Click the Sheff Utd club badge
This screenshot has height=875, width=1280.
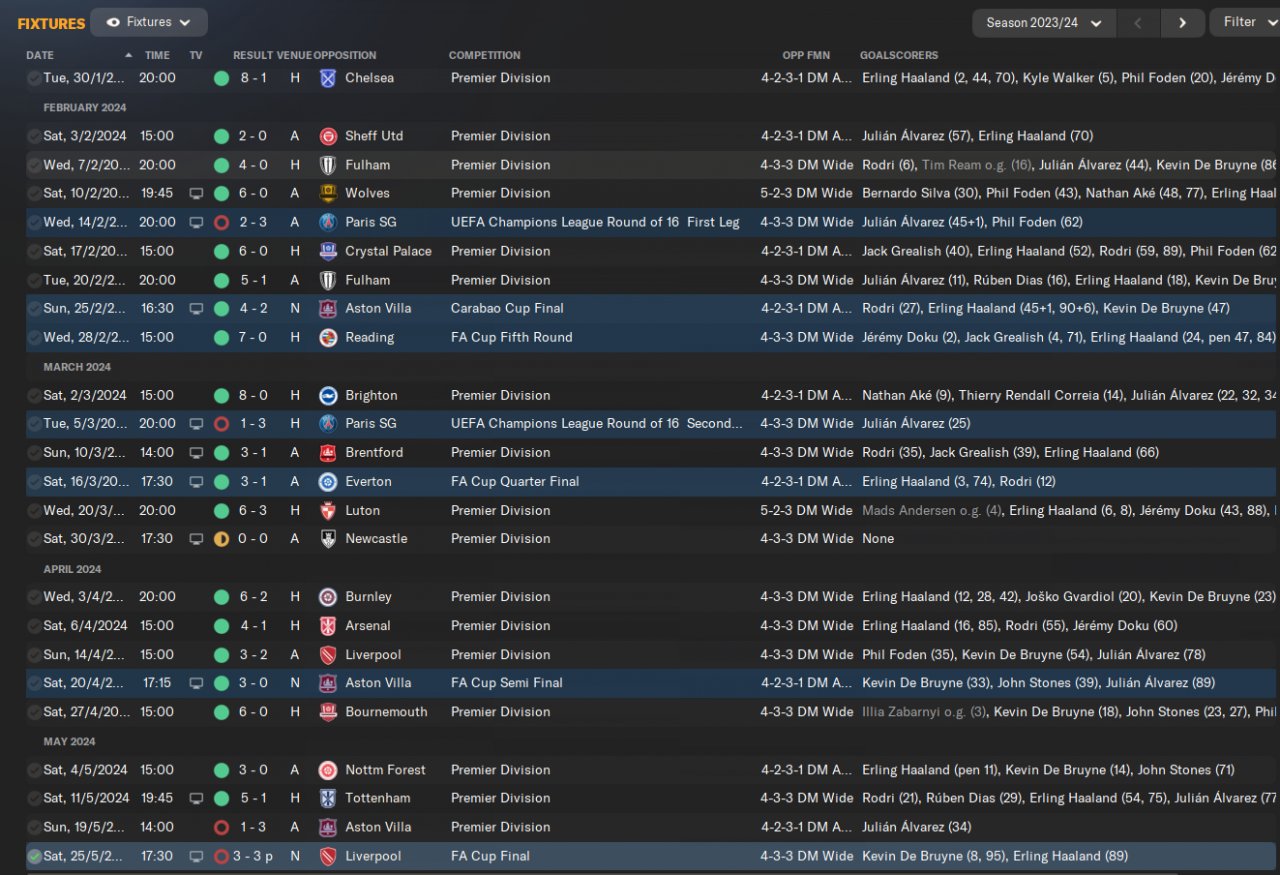click(x=327, y=136)
